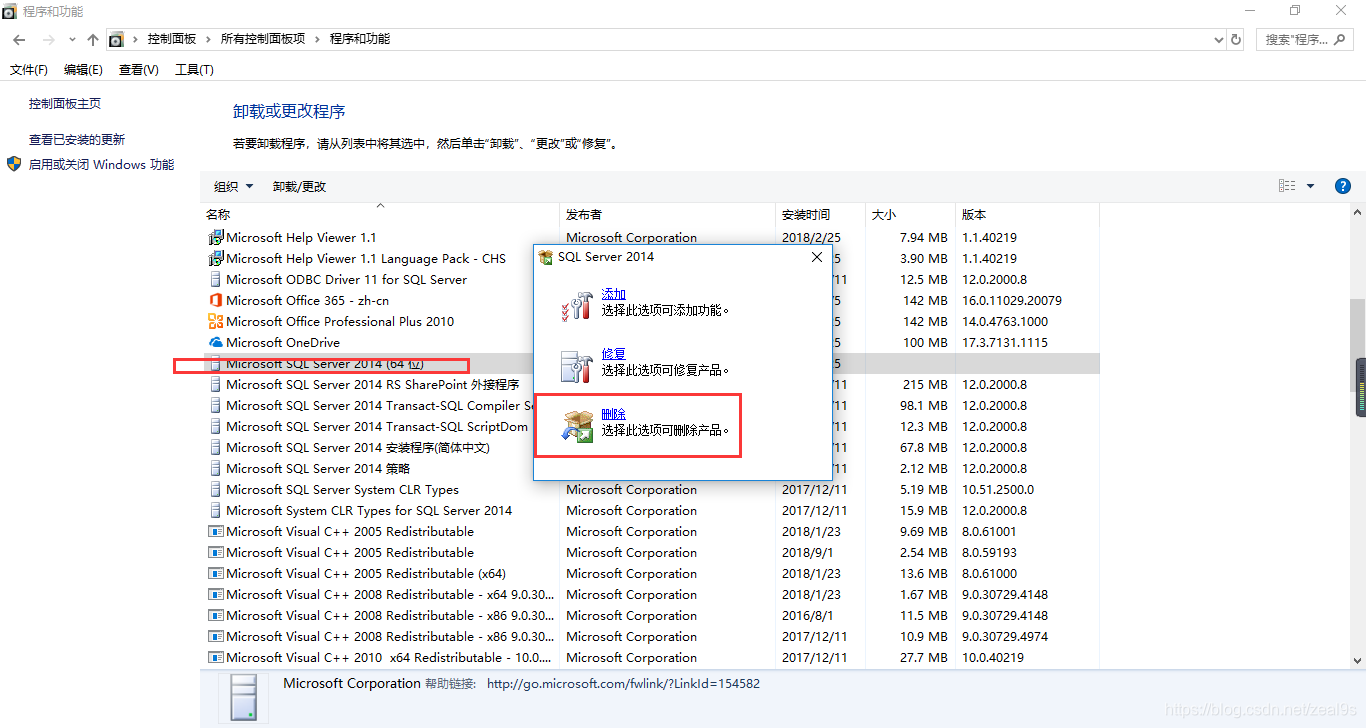Click the repair product server icon
The image size is (1366, 728).
[x=577, y=366]
